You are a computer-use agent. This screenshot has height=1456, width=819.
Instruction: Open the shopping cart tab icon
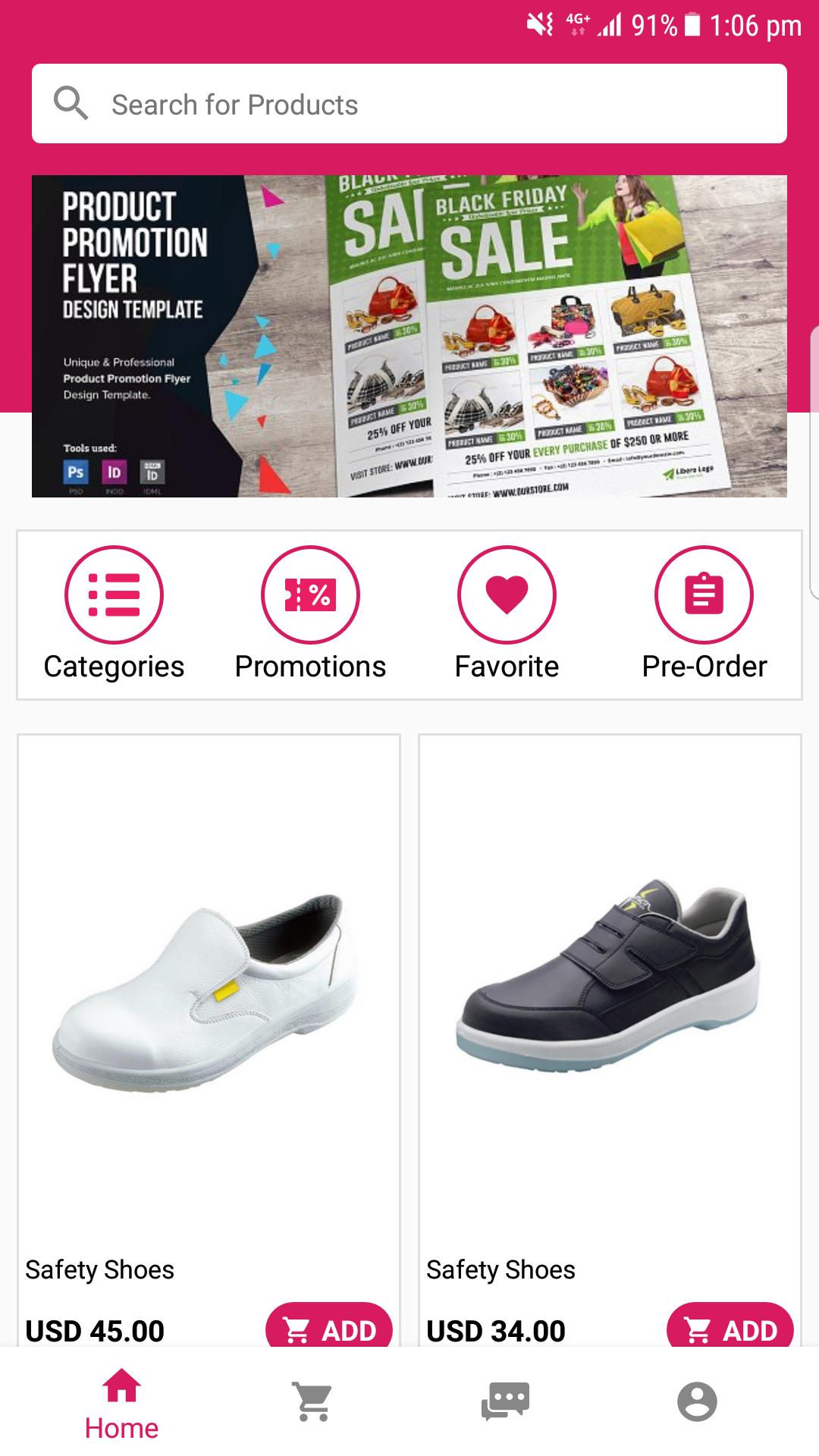click(313, 1401)
